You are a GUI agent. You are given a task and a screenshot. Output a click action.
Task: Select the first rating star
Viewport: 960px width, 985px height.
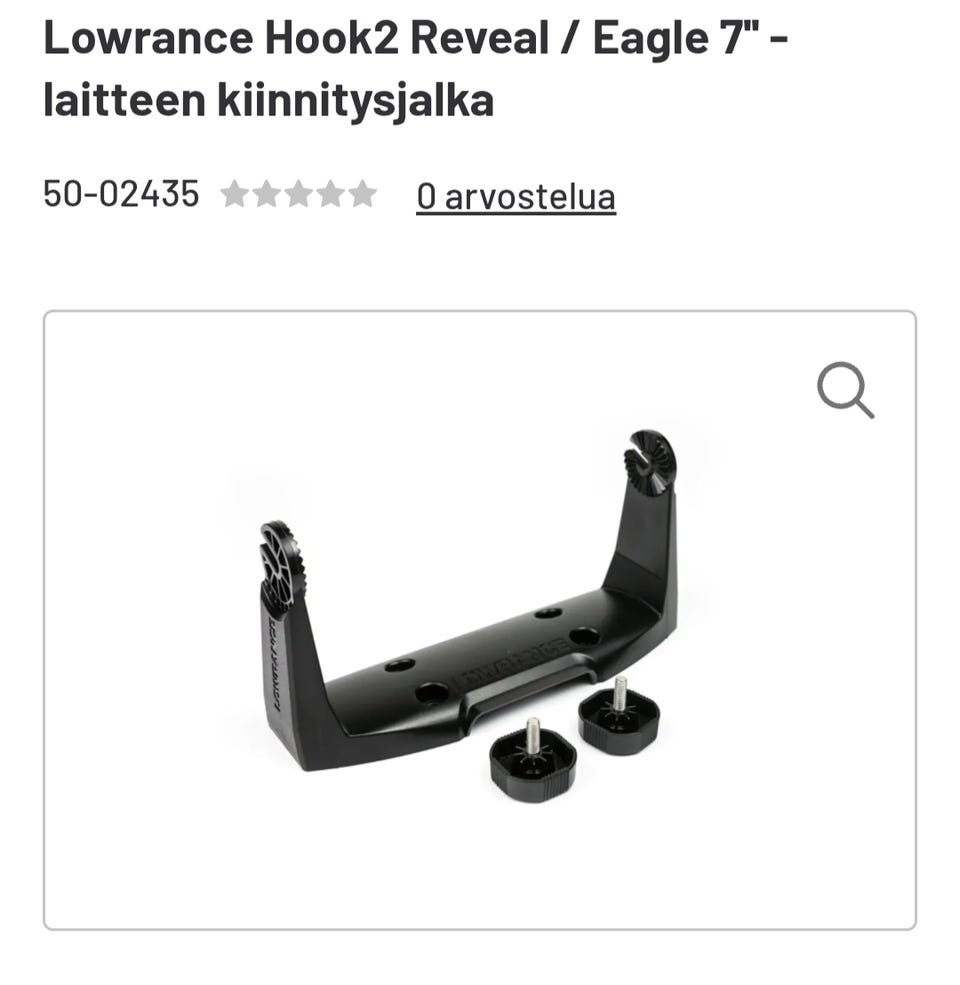click(234, 193)
